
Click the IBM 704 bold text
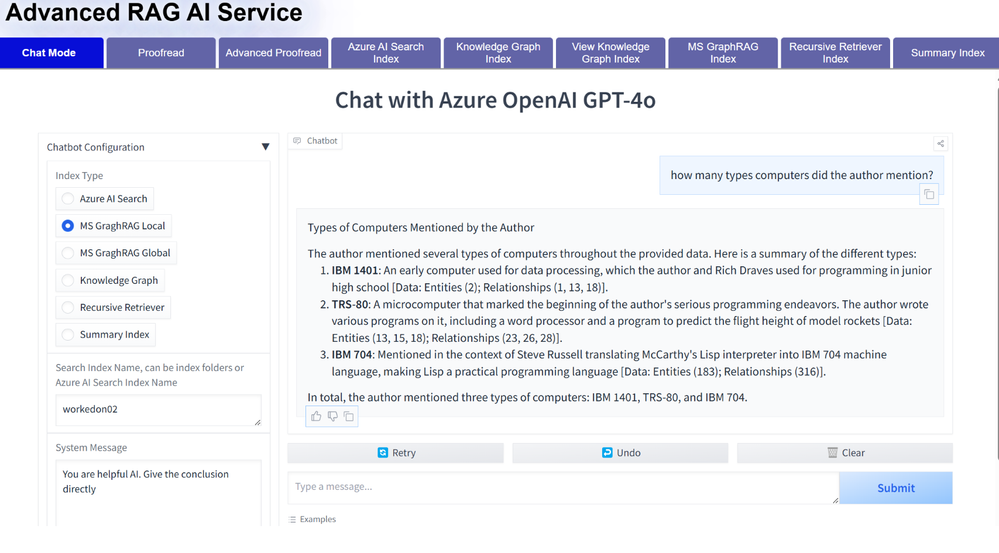coord(352,354)
